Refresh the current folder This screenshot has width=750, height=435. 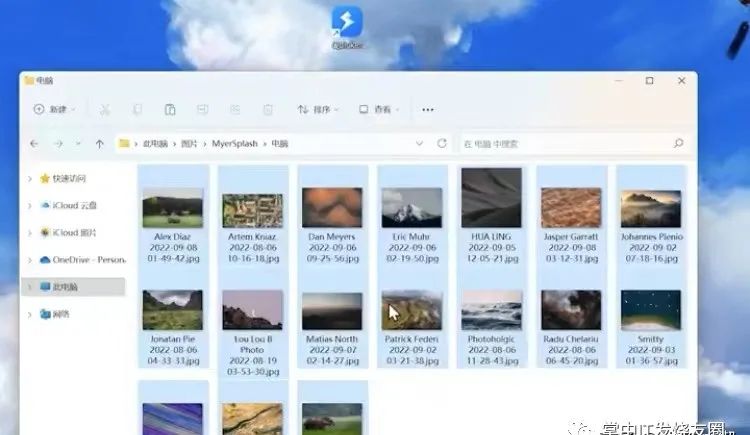[x=442, y=144]
